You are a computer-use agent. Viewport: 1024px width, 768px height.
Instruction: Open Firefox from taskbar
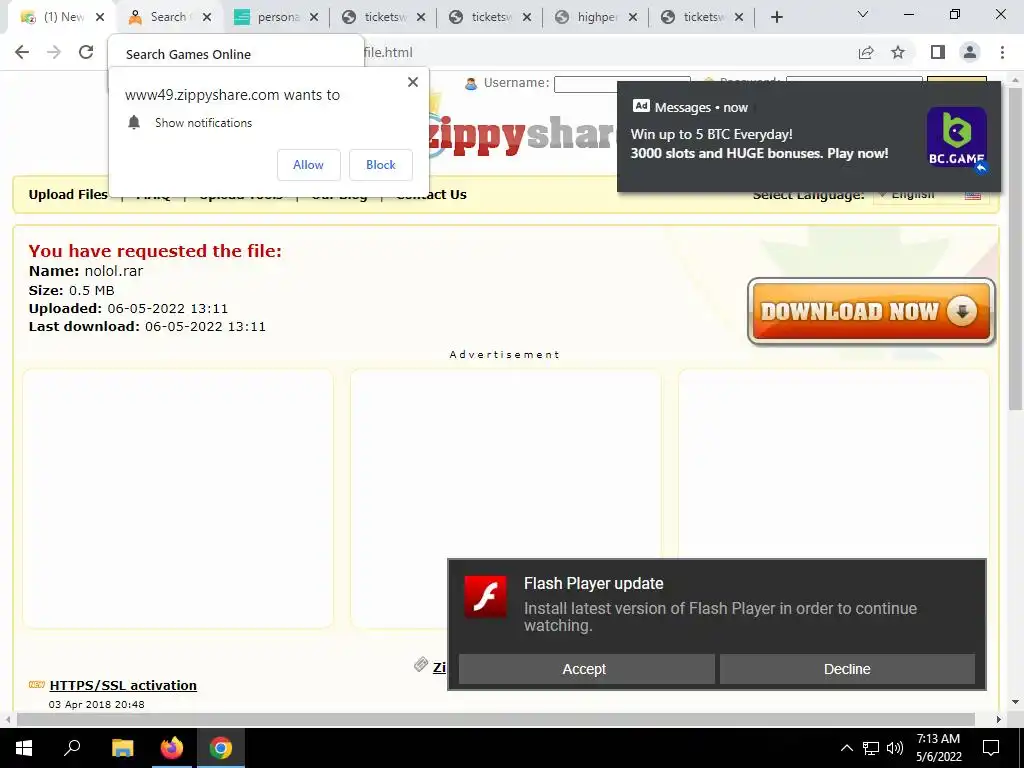(x=172, y=748)
